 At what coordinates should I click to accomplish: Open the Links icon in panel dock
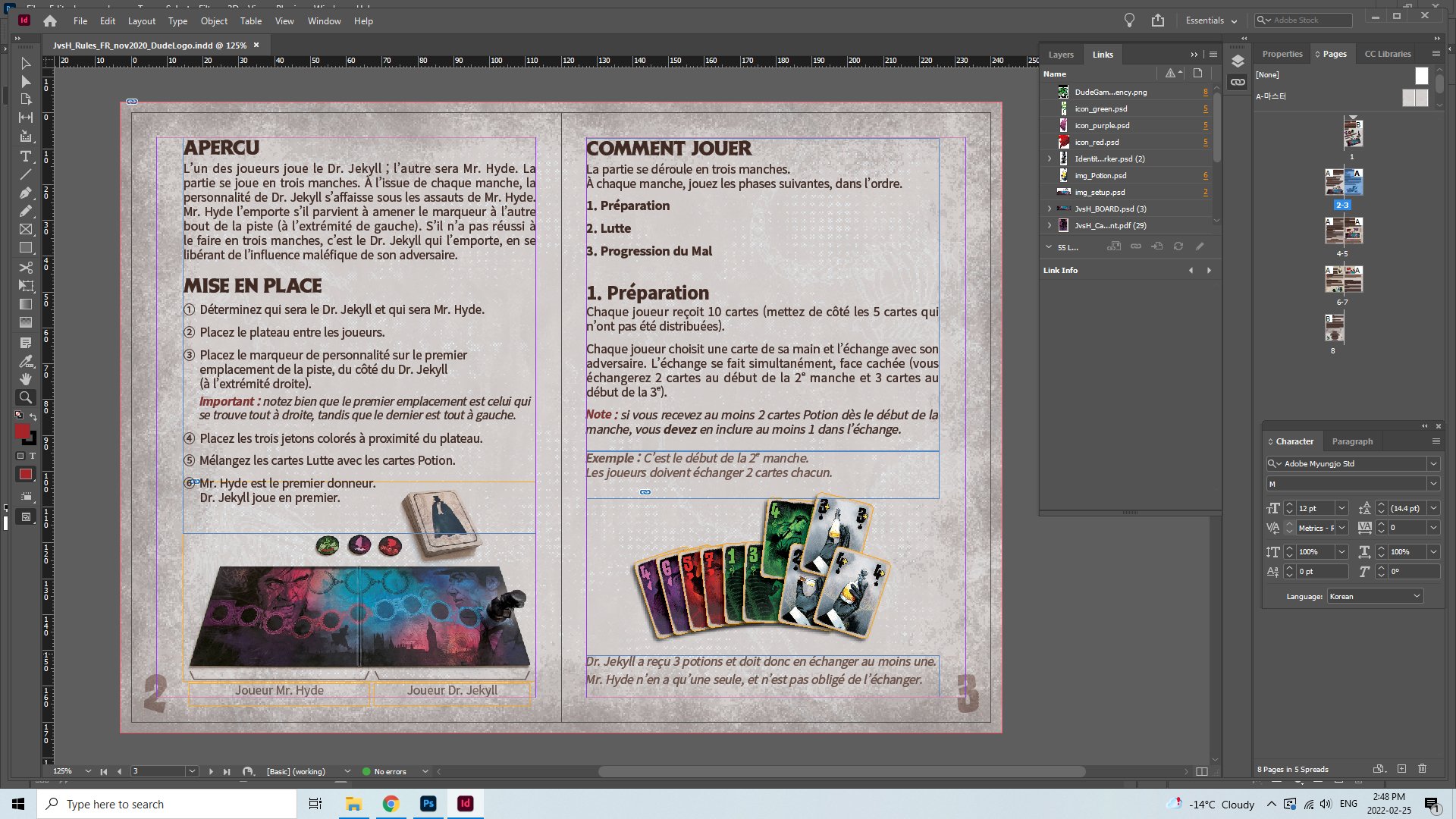(1238, 82)
